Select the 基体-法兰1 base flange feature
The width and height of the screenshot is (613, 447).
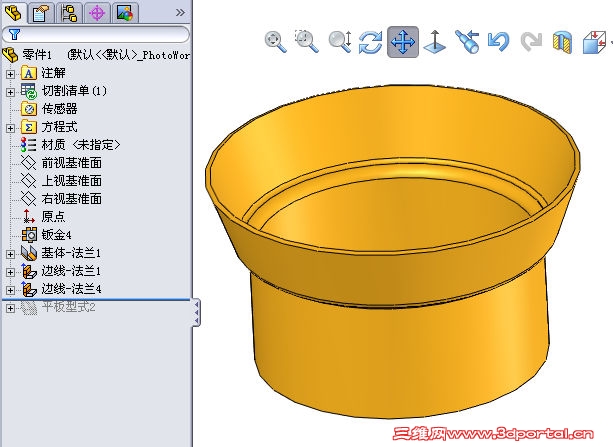point(71,253)
